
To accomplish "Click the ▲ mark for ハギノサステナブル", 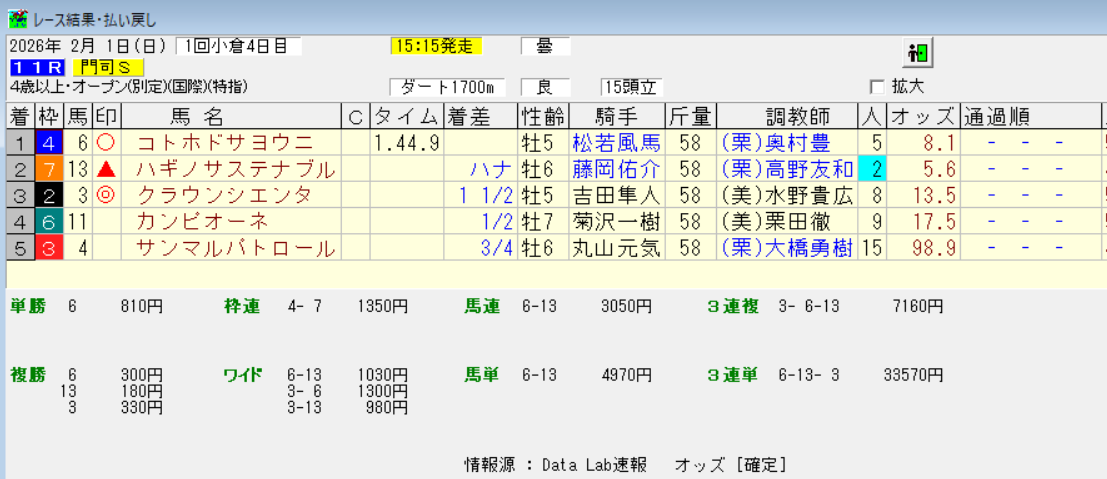I will 105,169.
